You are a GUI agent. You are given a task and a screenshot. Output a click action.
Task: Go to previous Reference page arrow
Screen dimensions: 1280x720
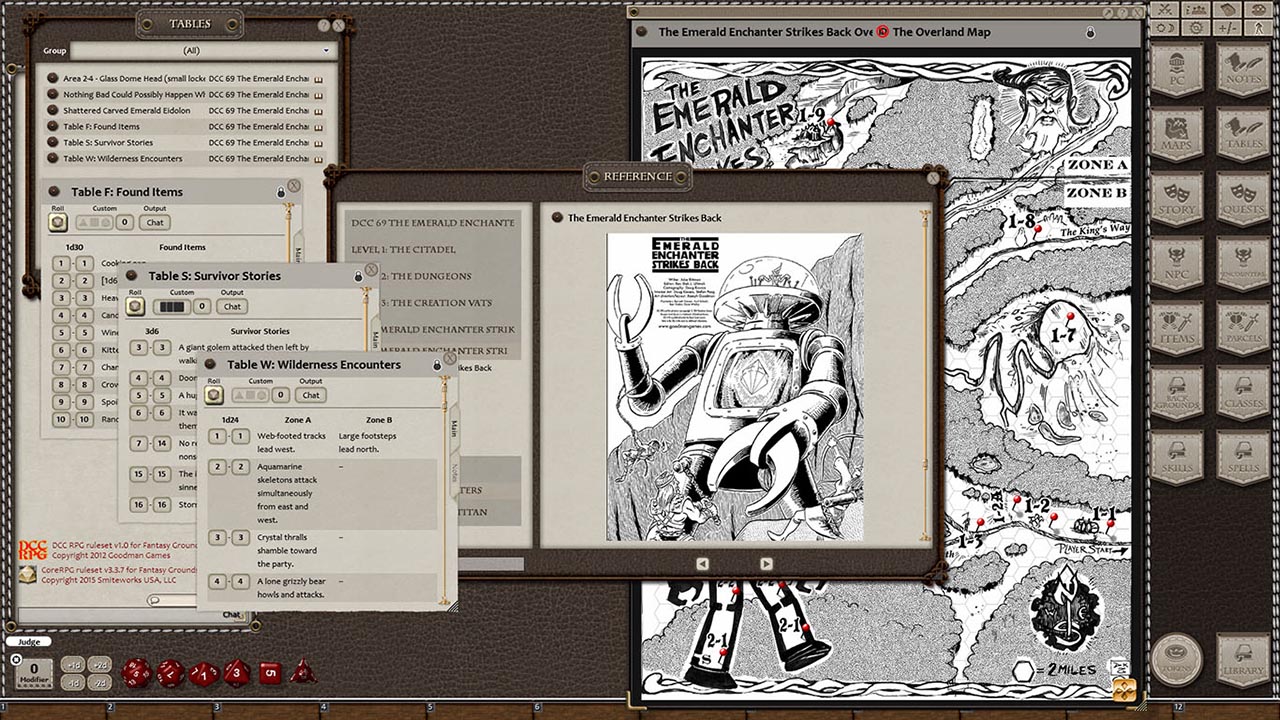click(702, 564)
